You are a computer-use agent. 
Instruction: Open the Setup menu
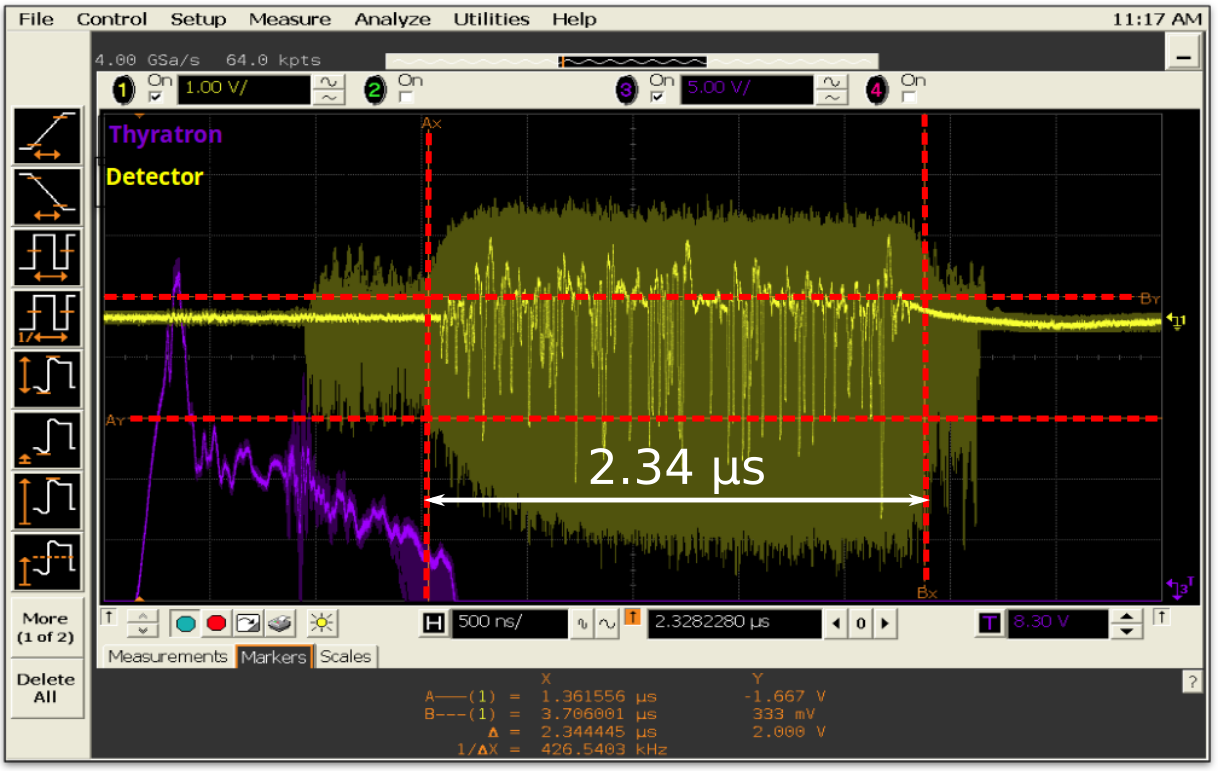(x=198, y=19)
